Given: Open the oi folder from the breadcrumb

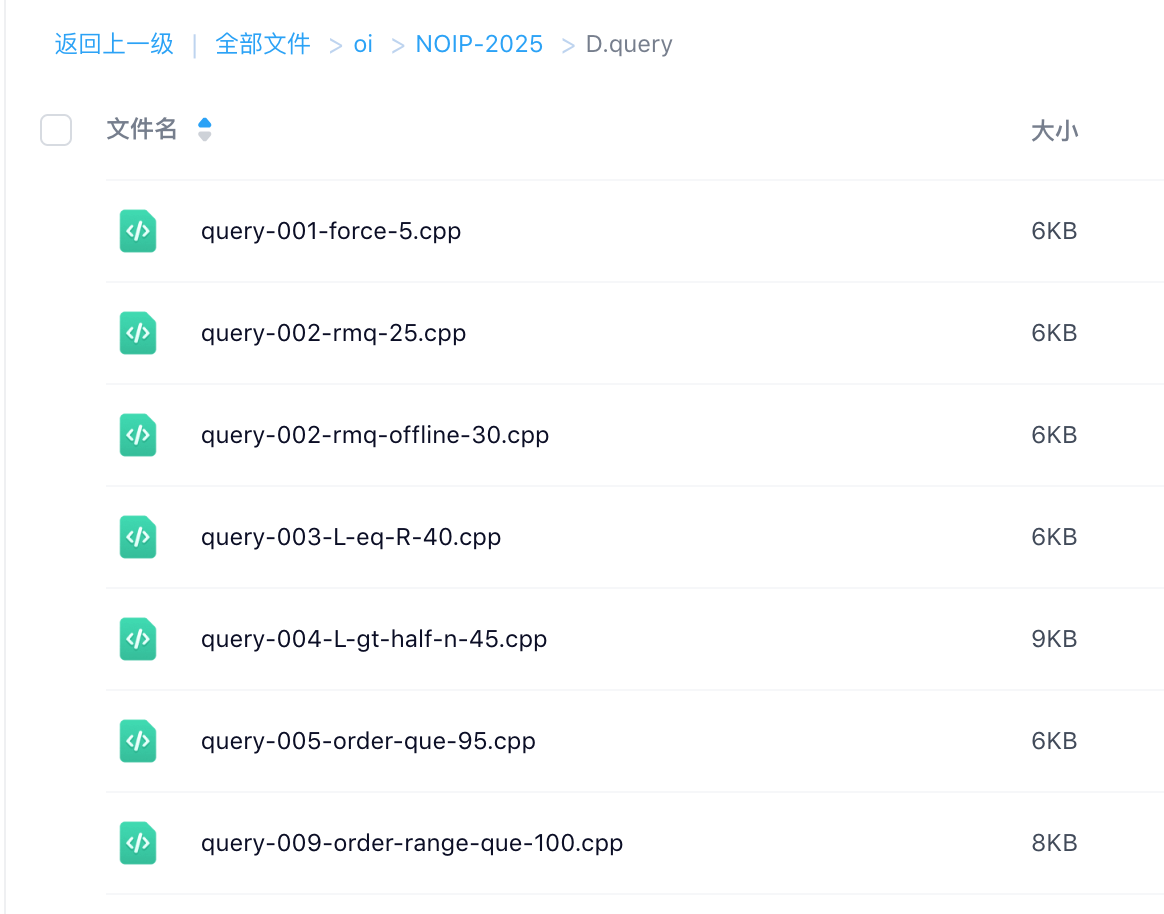Looking at the screenshot, I should click(362, 44).
